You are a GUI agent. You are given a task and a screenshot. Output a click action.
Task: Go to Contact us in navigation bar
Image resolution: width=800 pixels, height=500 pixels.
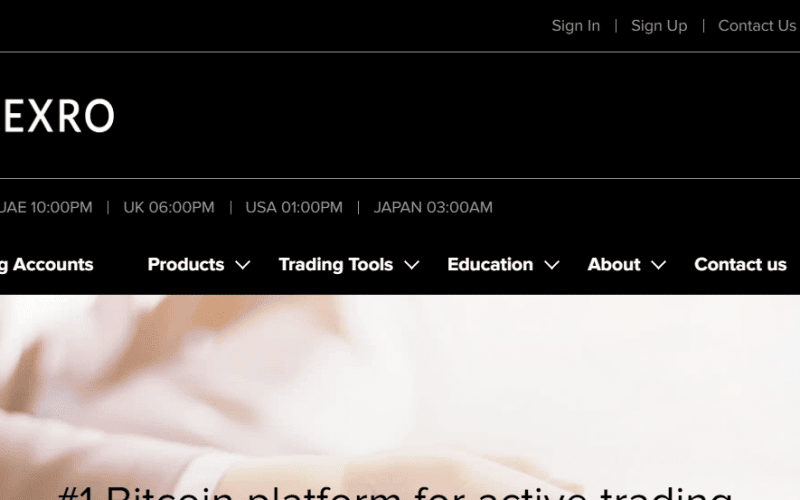click(x=740, y=265)
